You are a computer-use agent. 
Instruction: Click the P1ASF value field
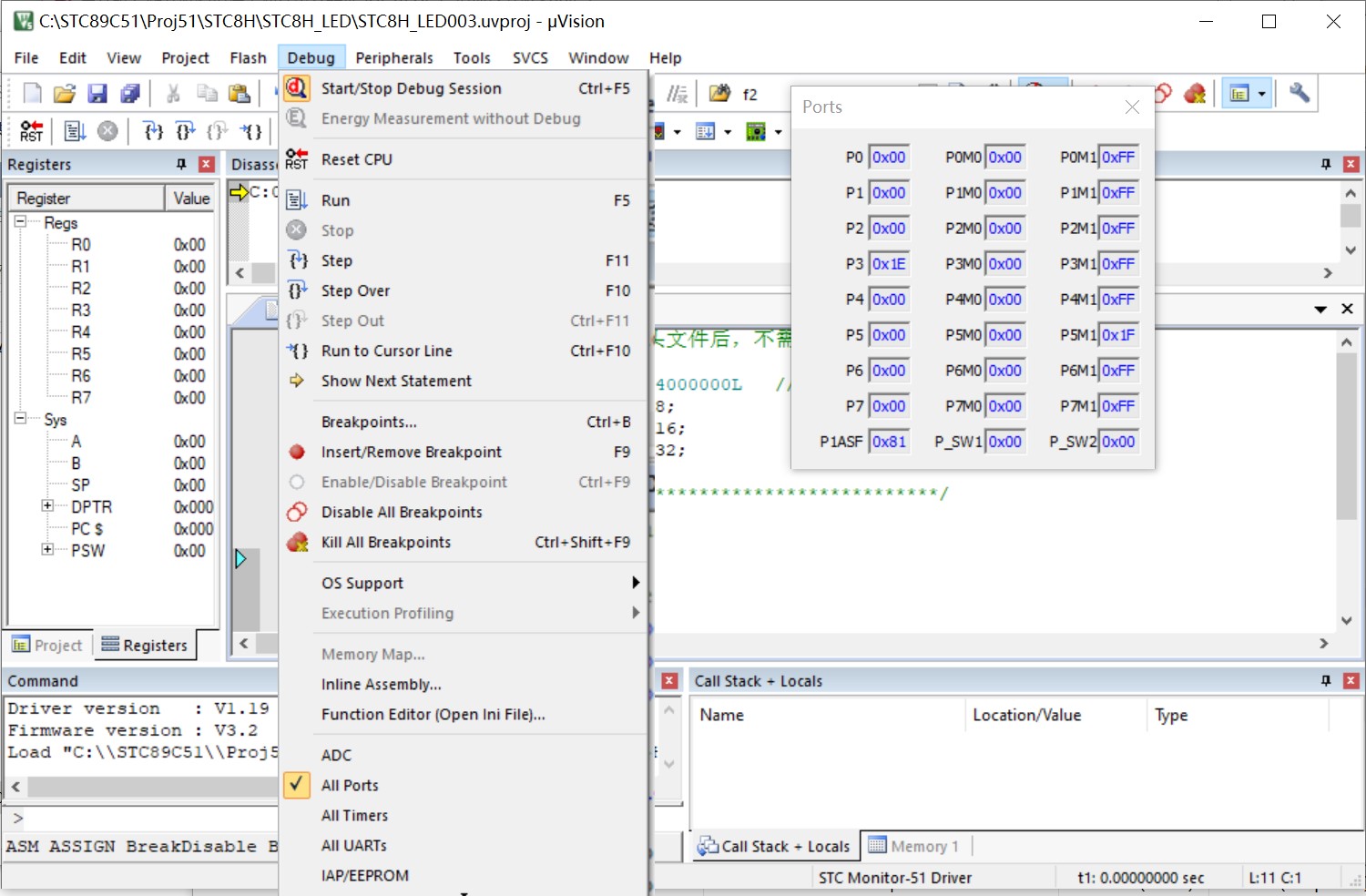pos(888,442)
